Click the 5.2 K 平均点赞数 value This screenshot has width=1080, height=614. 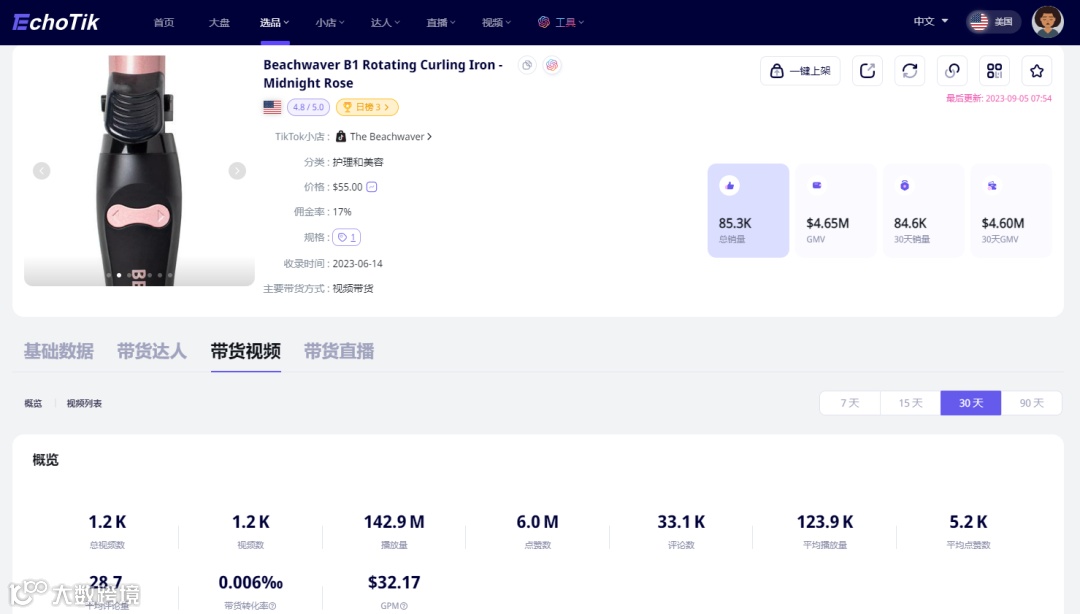[x=968, y=522]
